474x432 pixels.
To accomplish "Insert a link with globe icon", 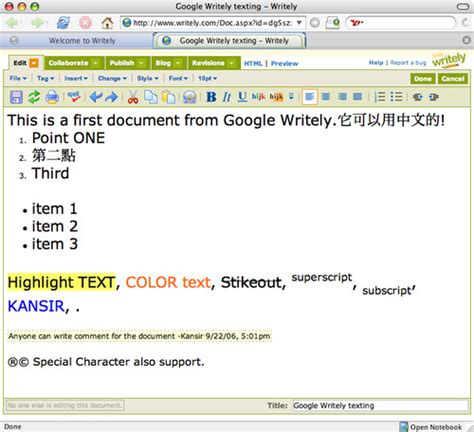I will pyautogui.click(x=190, y=97).
